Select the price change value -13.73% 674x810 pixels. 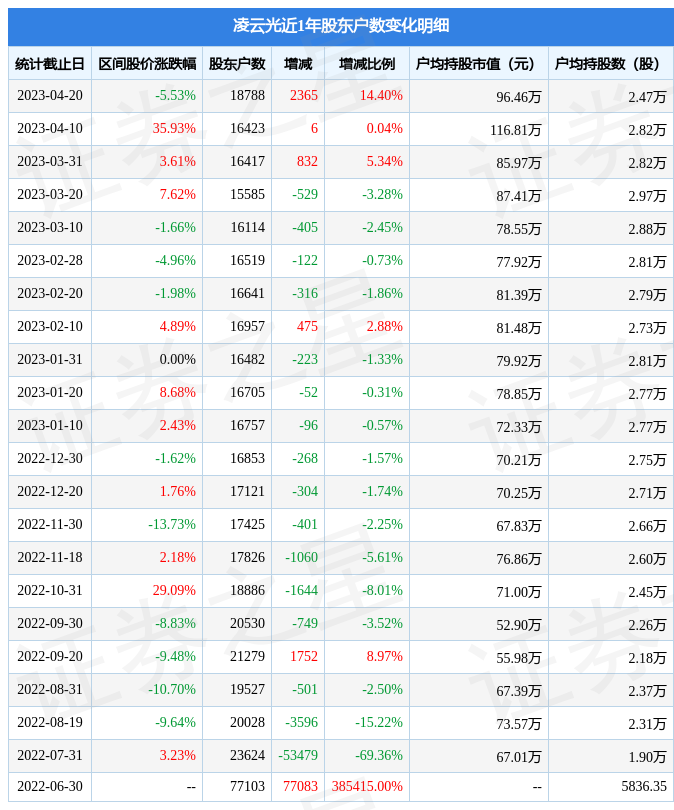[x=172, y=525]
